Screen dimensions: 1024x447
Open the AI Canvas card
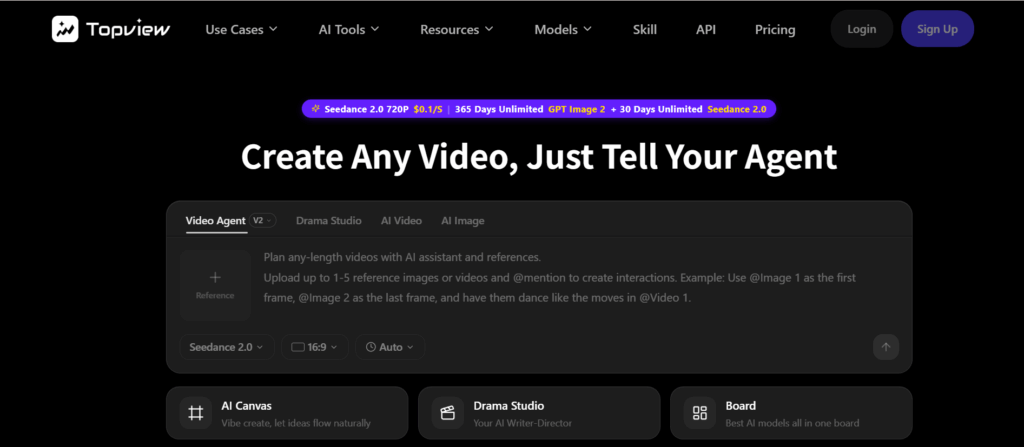tap(287, 413)
